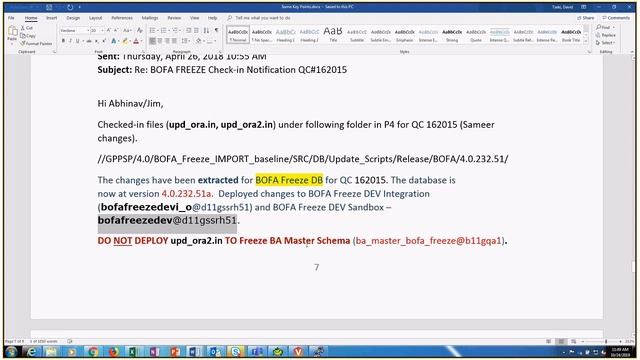Open the font name combo box
Viewport: 640px width, 360px height.
pyautogui.click(x=74, y=31)
